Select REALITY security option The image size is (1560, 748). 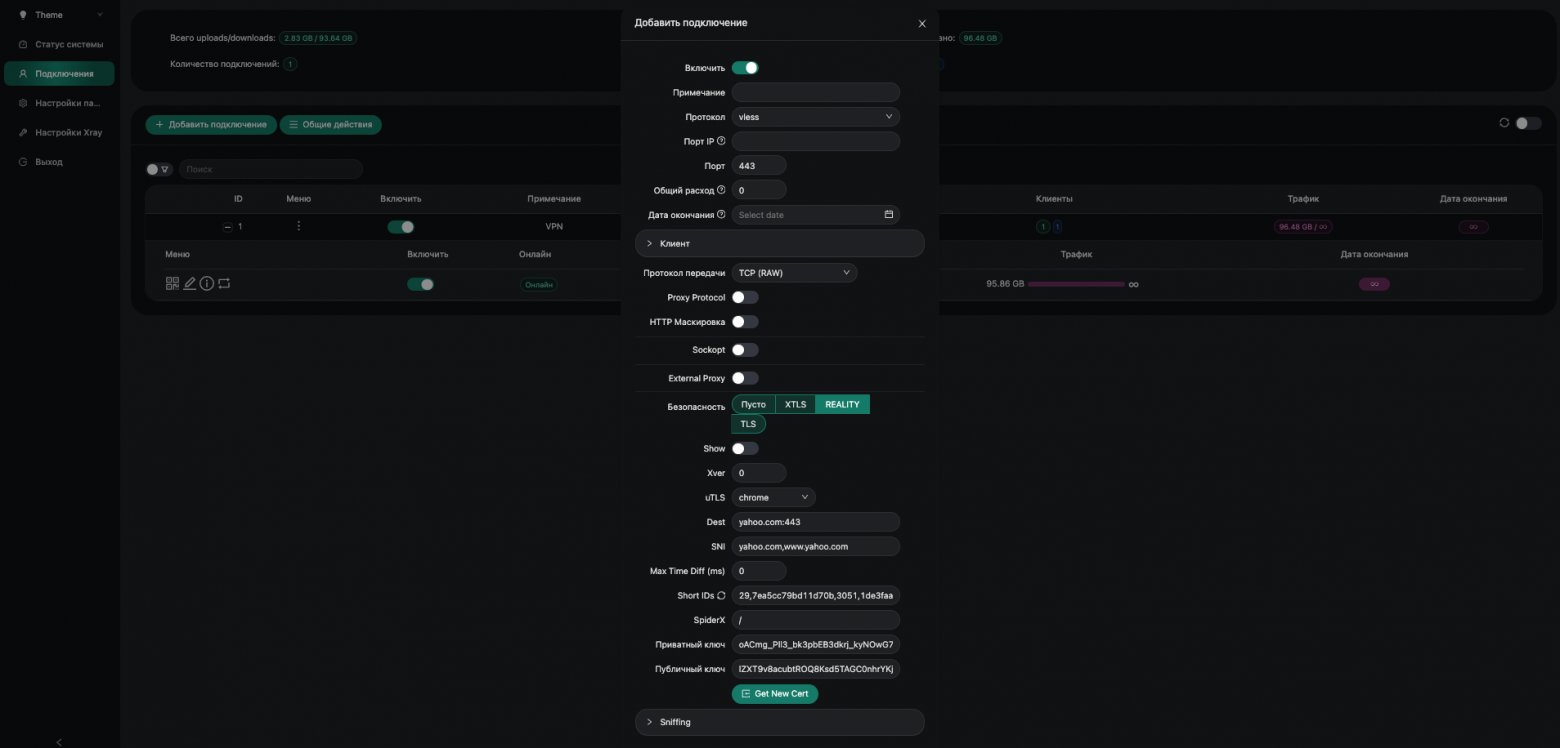pyautogui.click(x=842, y=404)
